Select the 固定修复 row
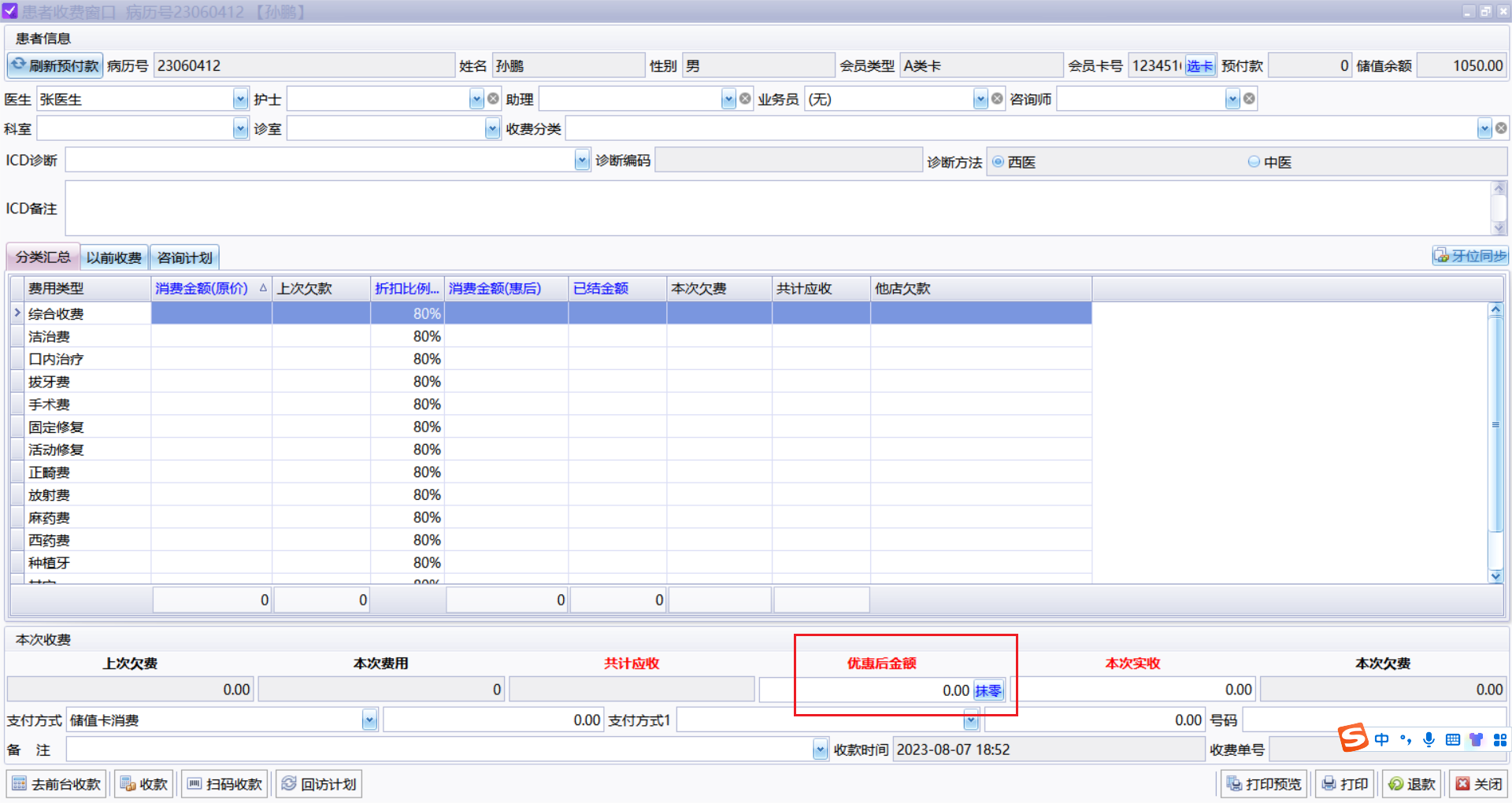This screenshot has width=1512, height=803. [x=551, y=427]
